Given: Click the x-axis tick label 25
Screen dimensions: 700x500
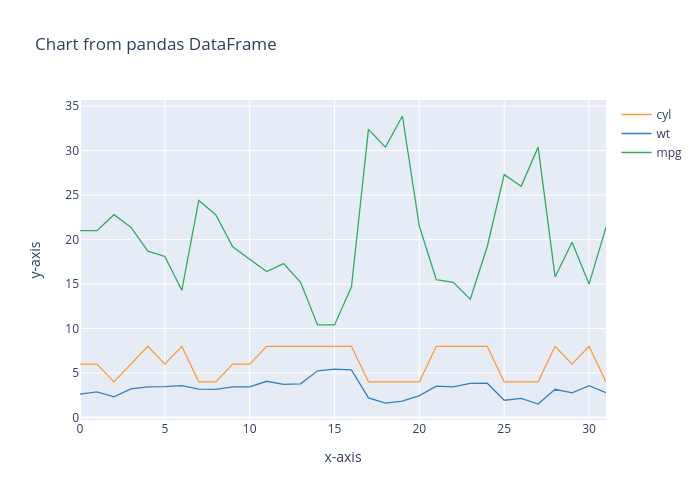Looking at the screenshot, I should click(504, 429).
